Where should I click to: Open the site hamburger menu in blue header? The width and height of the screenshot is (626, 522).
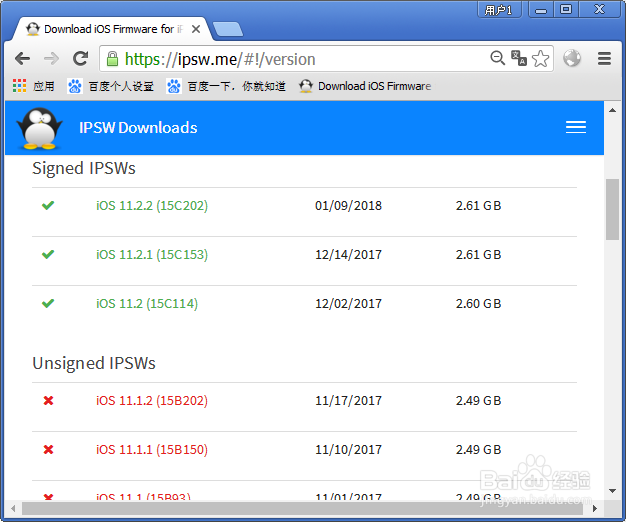click(576, 127)
